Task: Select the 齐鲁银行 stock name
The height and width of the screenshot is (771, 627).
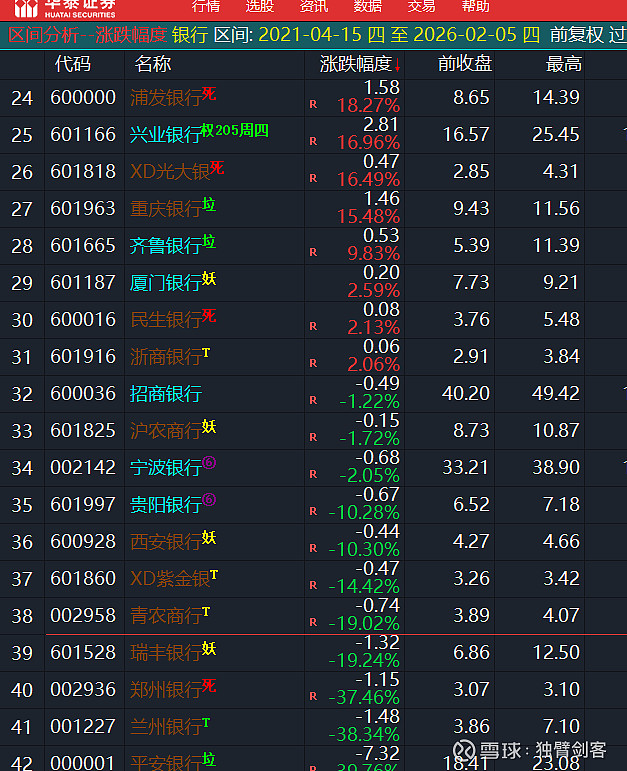Action: [x=166, y=245]
